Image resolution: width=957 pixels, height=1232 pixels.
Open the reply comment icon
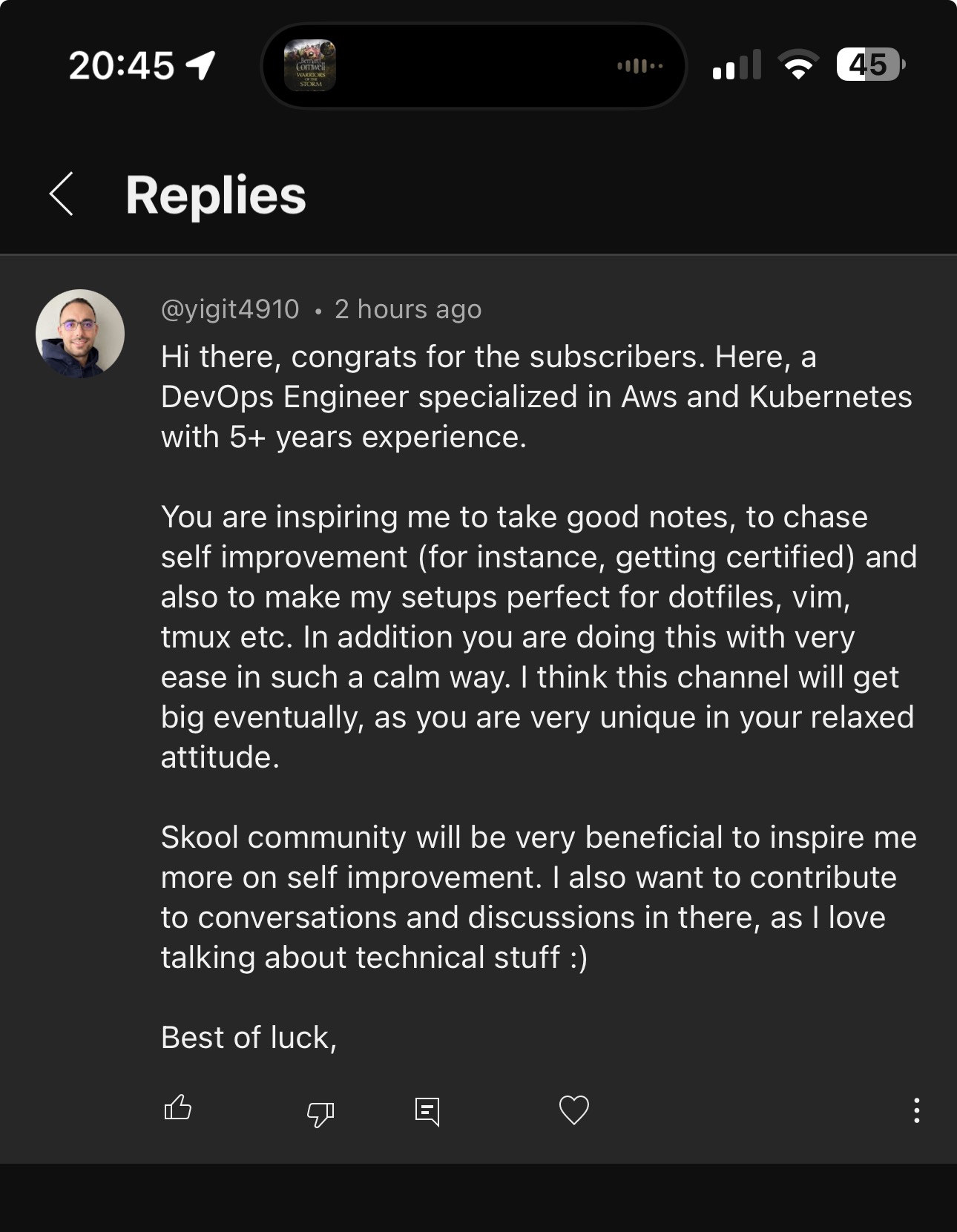pos(427,1111)
